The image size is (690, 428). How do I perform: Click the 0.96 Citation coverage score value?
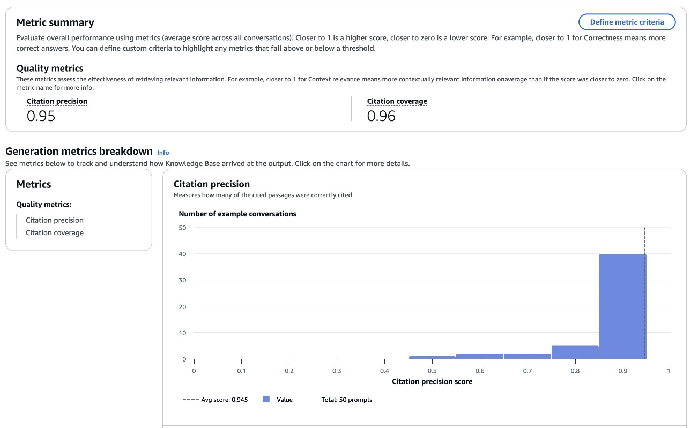382,116
